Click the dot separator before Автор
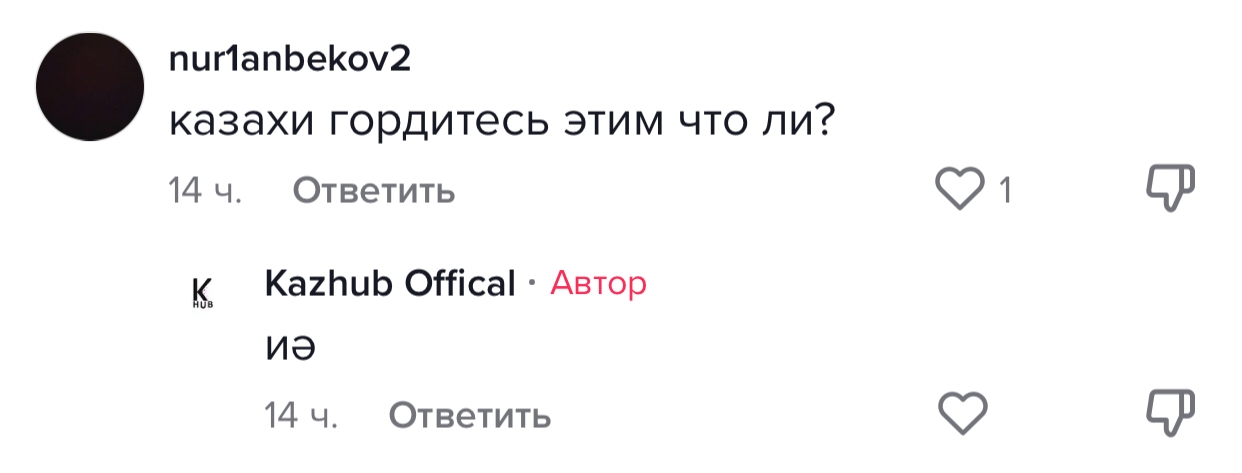This screenshot has height=473, width=1242. pos(532,285)
